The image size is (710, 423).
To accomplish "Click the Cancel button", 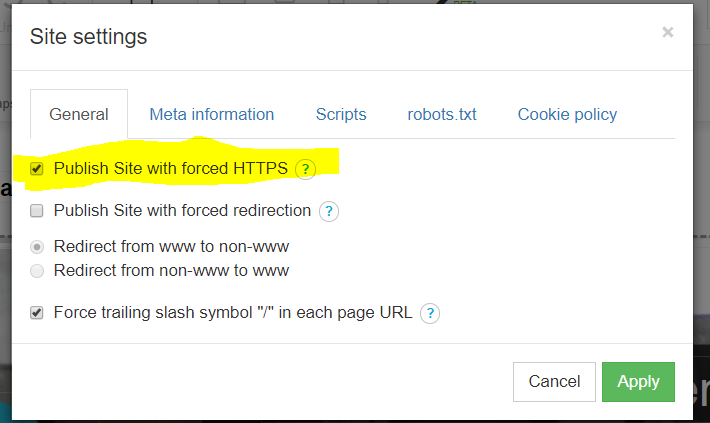I will click(x=554, y=382).
